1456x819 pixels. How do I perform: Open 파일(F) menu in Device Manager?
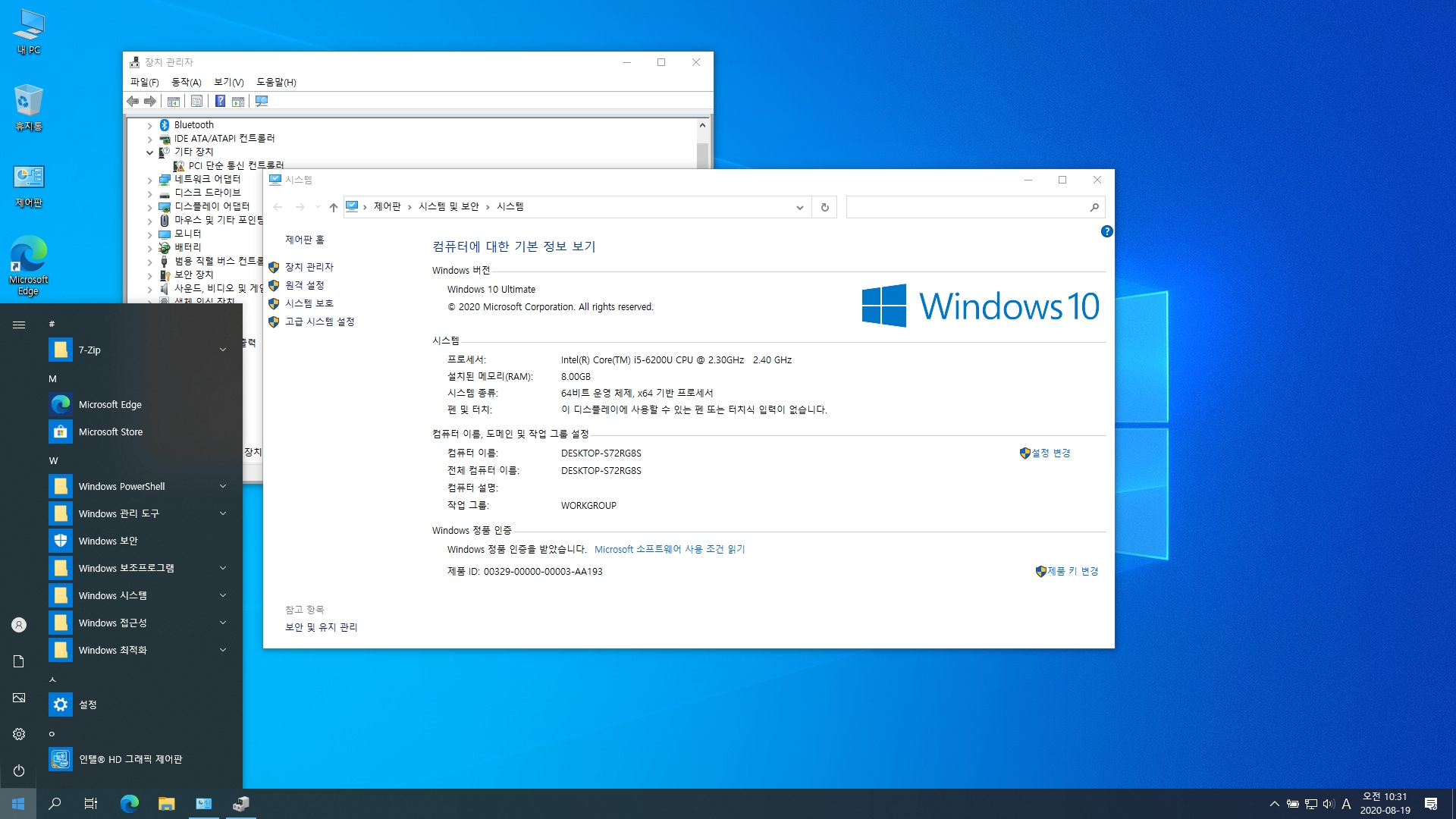tap(144, 82)
